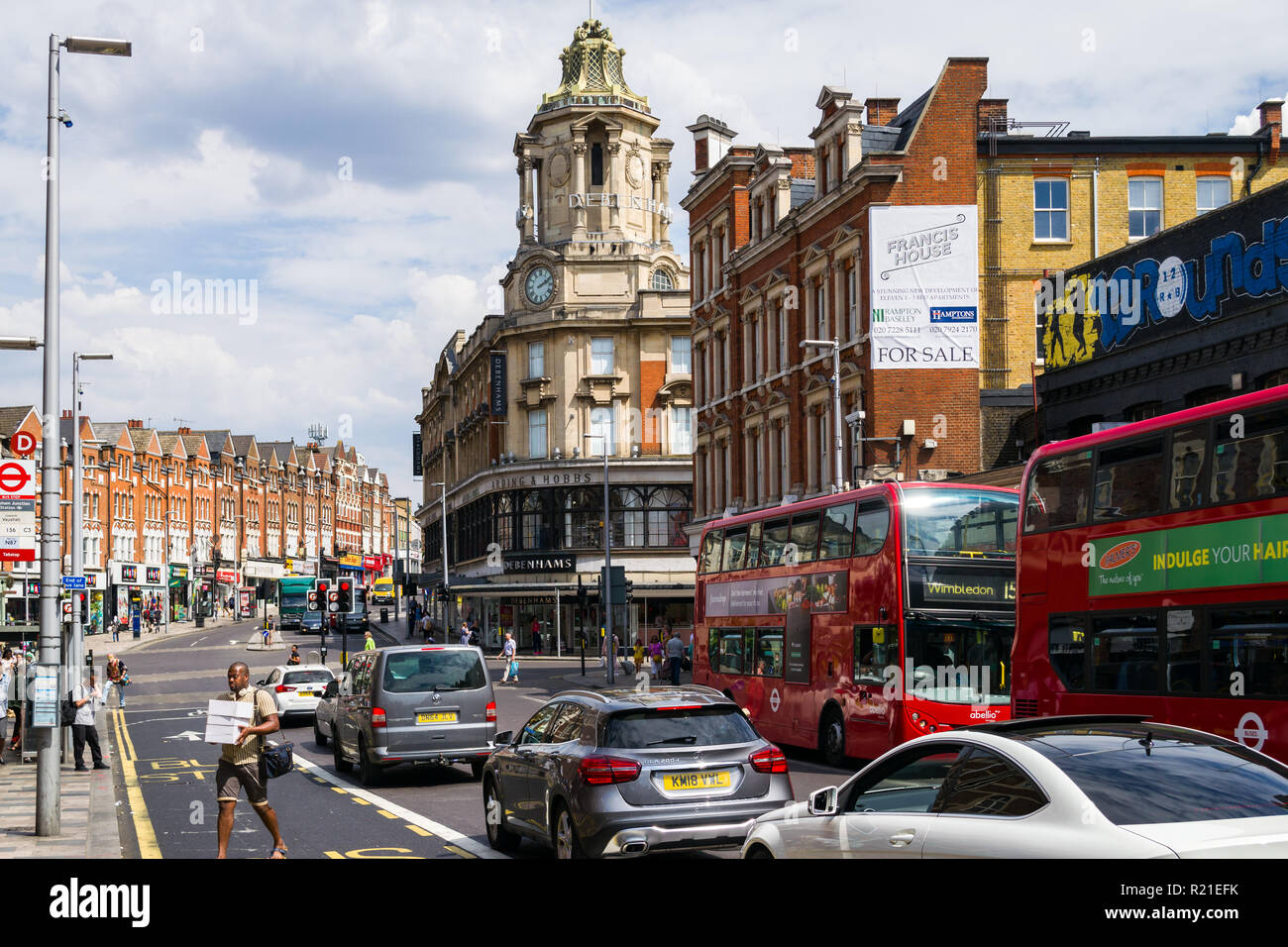This screenshot has width=1288, height=947.
Task: Click the FOR SALE text on banner
Action: (x=923, y=354)
